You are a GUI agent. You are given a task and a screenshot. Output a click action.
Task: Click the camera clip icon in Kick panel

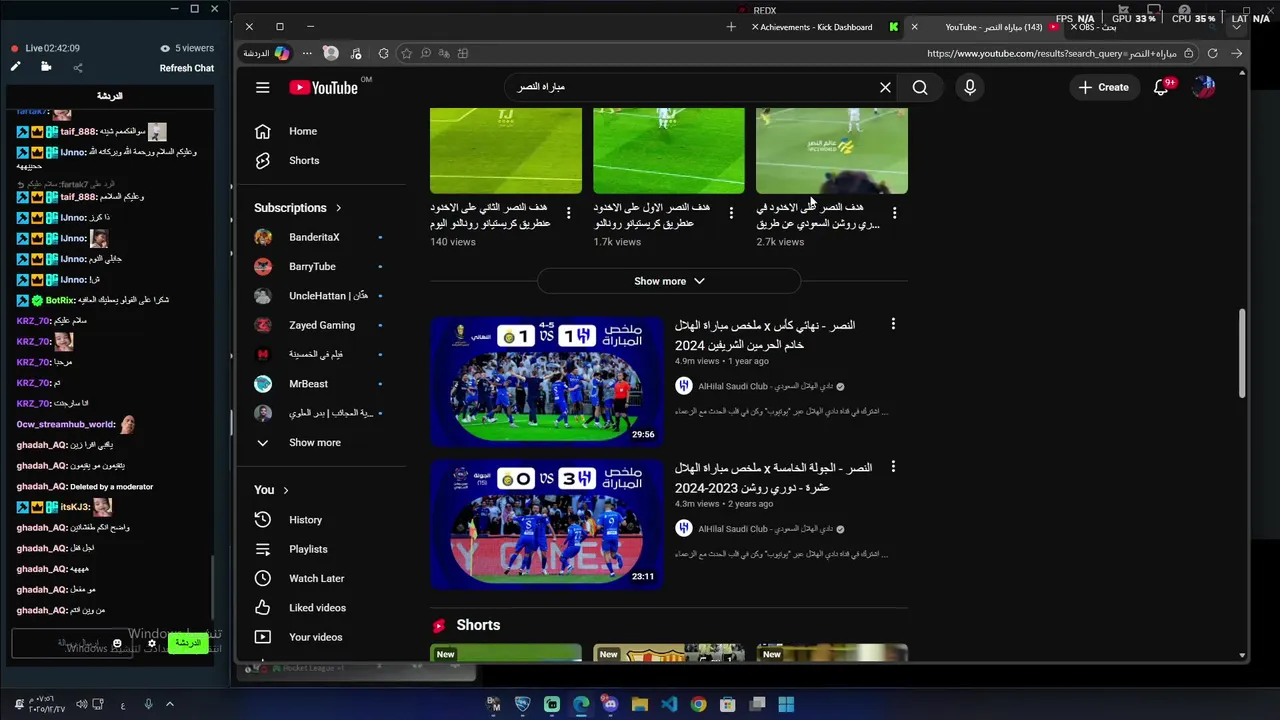[x=46, y=67]
